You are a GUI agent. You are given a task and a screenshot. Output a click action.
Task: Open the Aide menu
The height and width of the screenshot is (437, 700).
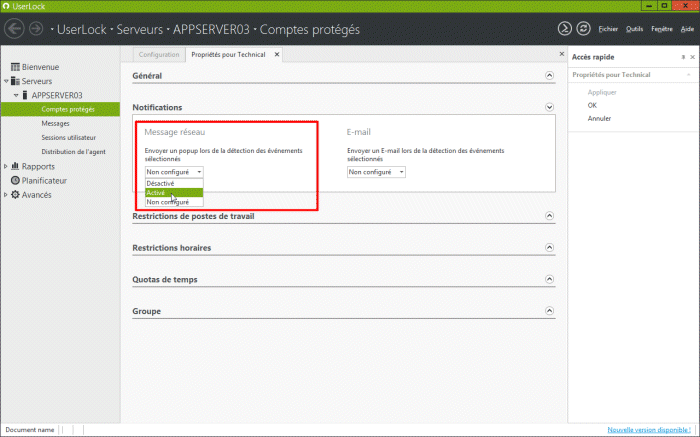[687, 29]
